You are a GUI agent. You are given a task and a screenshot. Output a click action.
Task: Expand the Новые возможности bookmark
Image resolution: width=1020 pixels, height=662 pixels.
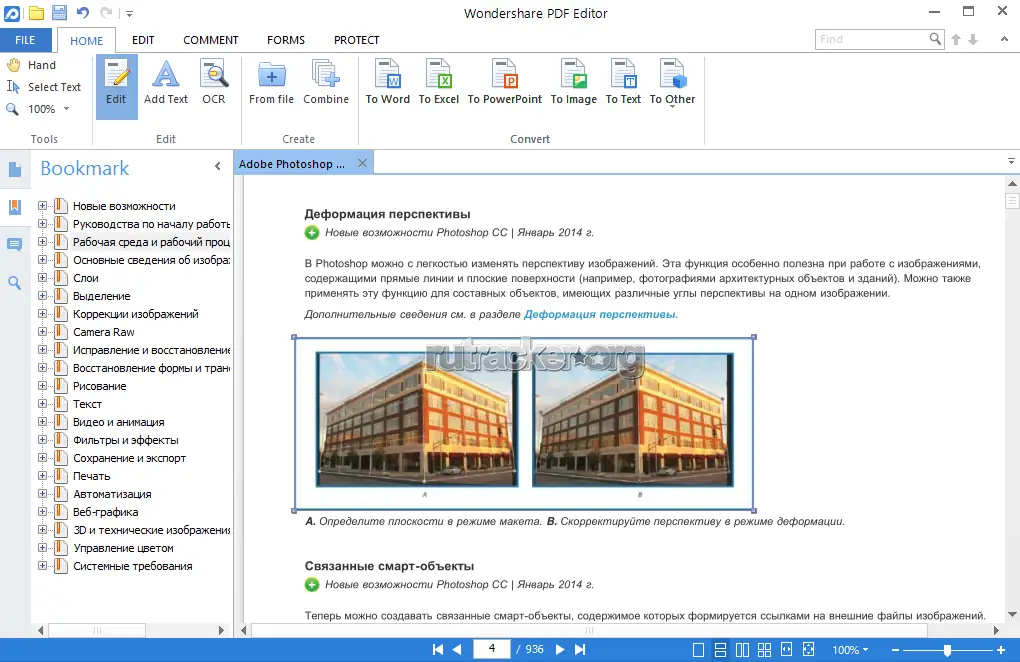tap(42, 206)
